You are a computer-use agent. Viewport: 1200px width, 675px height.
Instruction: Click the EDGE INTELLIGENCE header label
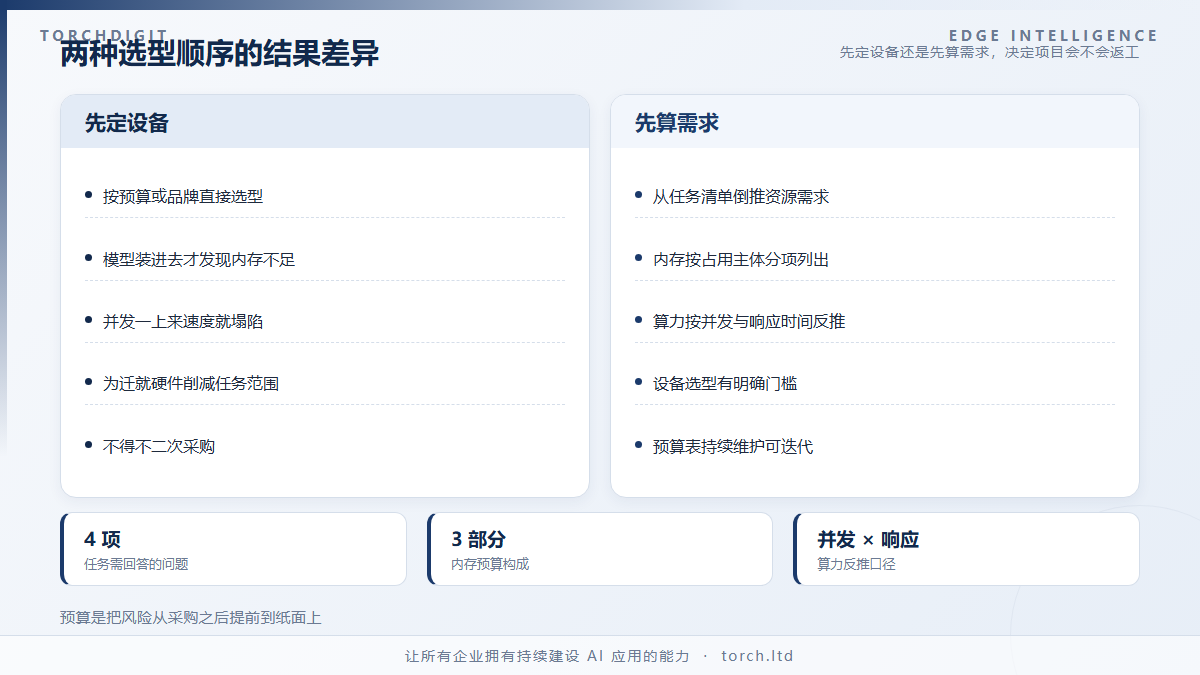click(1053, 35)
